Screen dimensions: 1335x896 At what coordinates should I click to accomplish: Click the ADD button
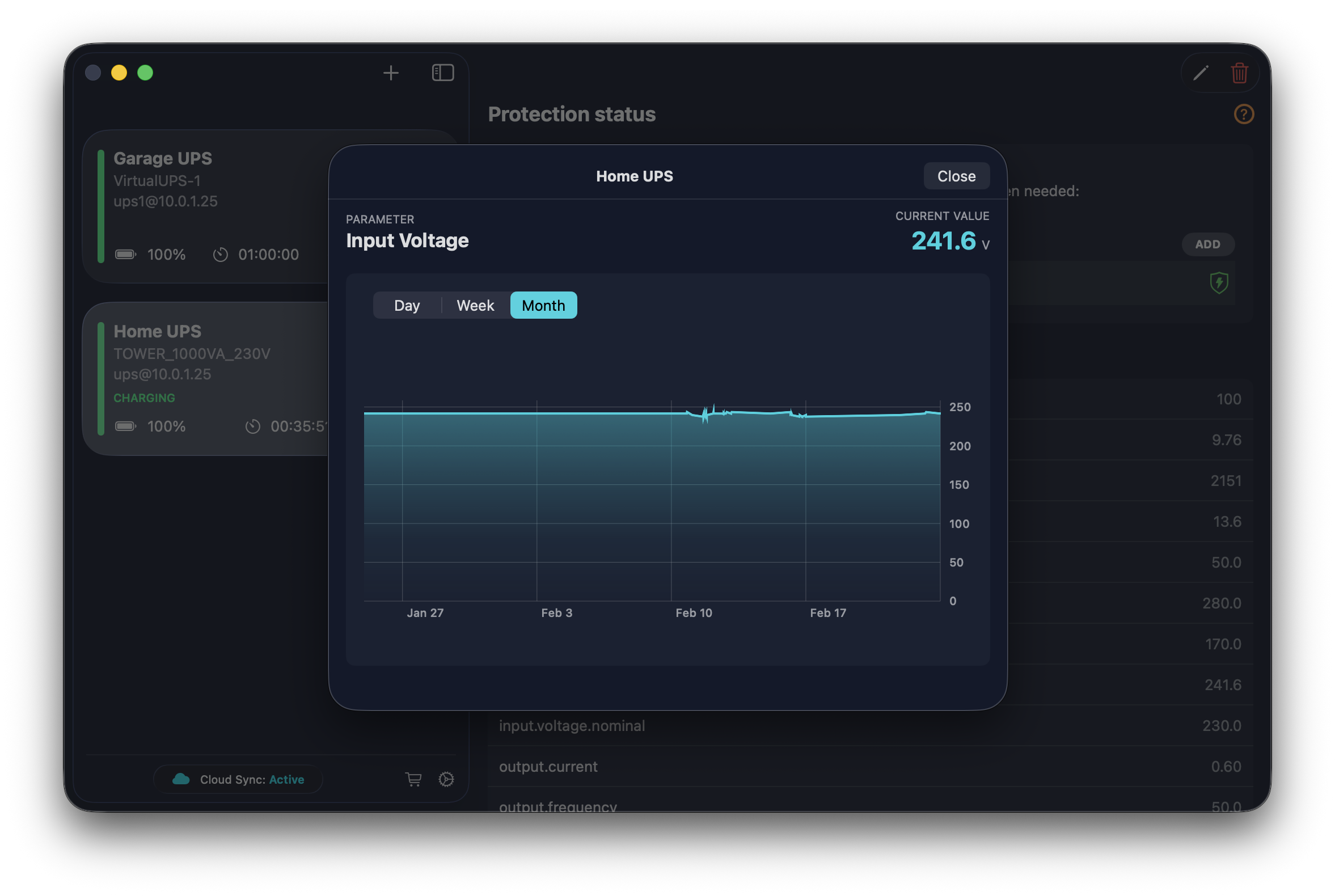(1207, 244)
